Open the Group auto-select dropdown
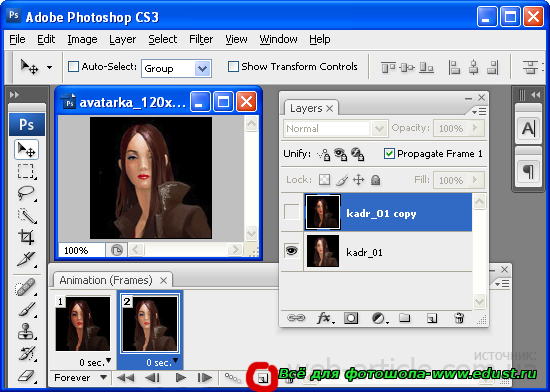Viewport: 550px width, 392px height. [x=176, y=68]
